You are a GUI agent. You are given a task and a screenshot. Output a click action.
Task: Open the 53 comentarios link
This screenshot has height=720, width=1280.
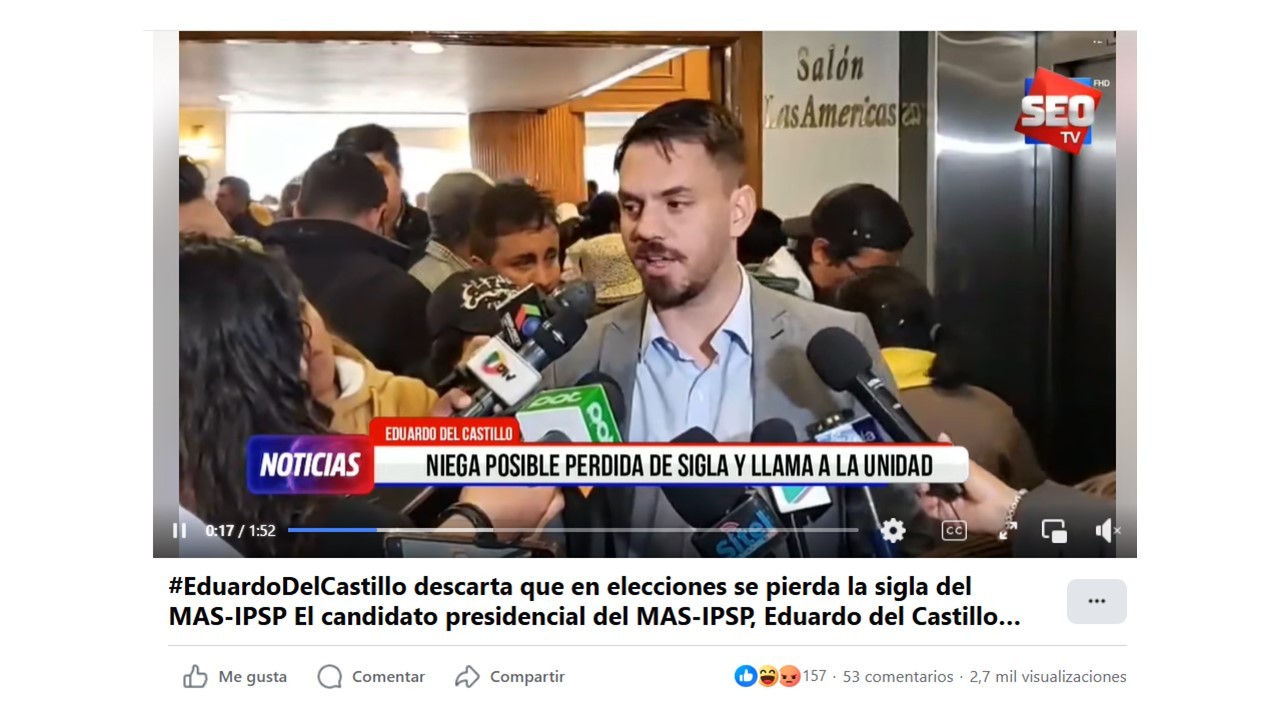pyautogui.click(x=898, y=677)
